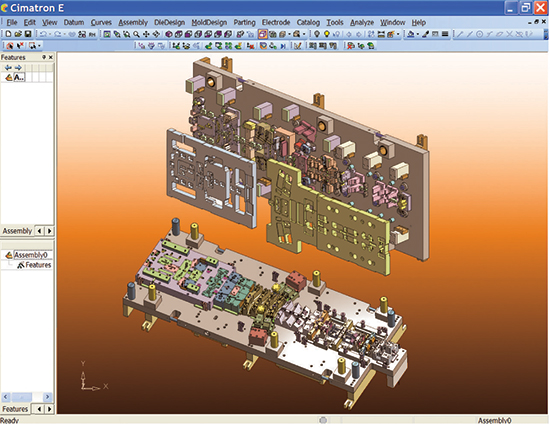
Task: Click the fill color bucket icon
Action: tap(411, 34)
